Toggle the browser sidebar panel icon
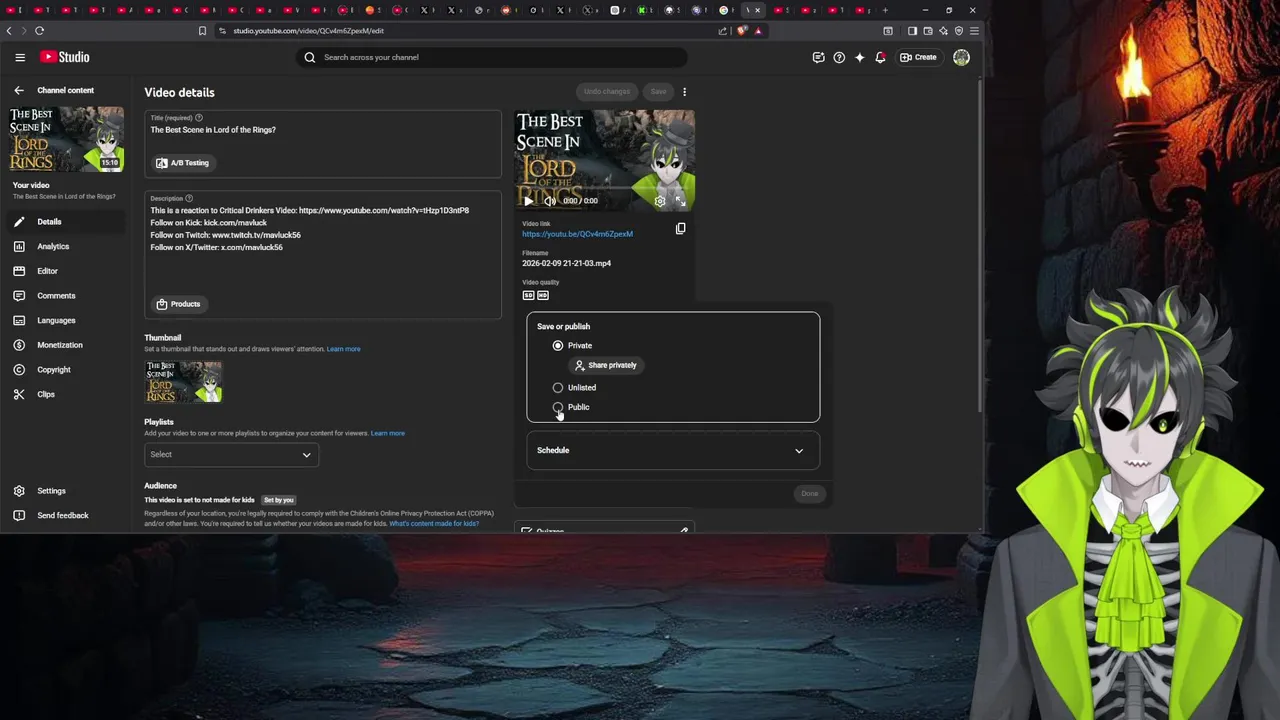The width and height of the screenshot is (1280, 720). 912,31
